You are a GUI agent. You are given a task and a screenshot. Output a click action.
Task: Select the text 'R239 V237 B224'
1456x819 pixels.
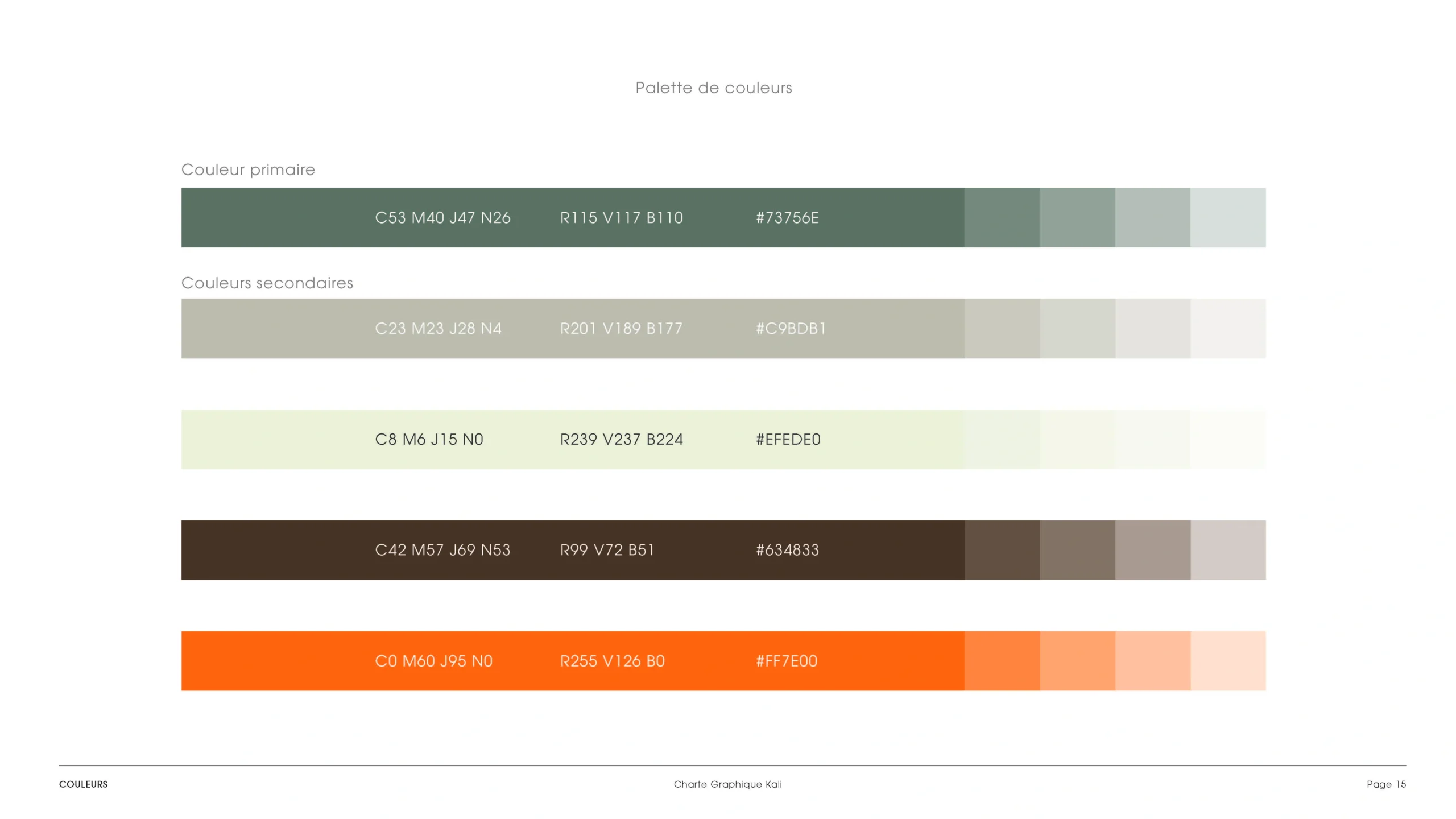[x=622, y=440]
